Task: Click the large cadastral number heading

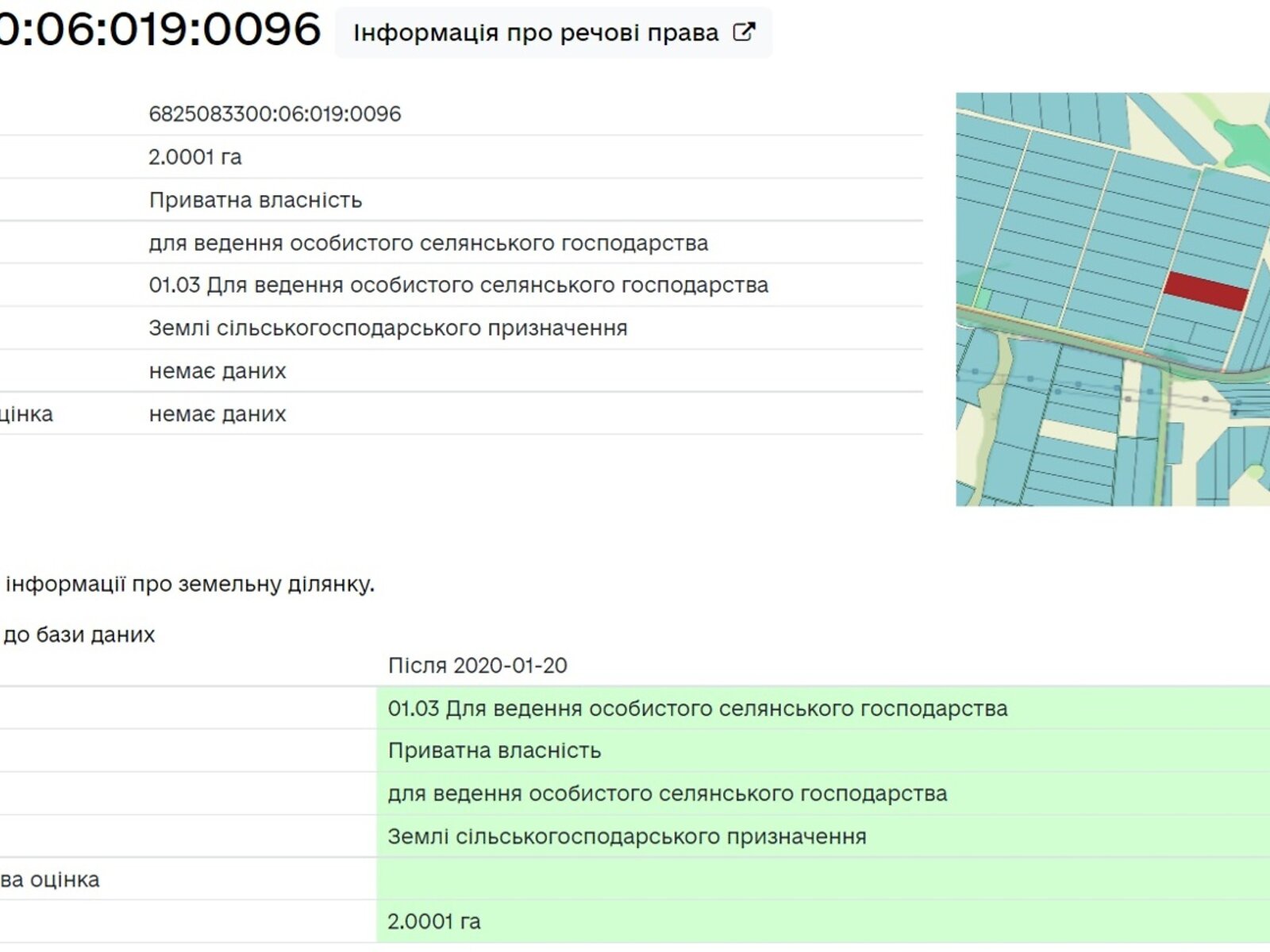Action: coord(159,29)
